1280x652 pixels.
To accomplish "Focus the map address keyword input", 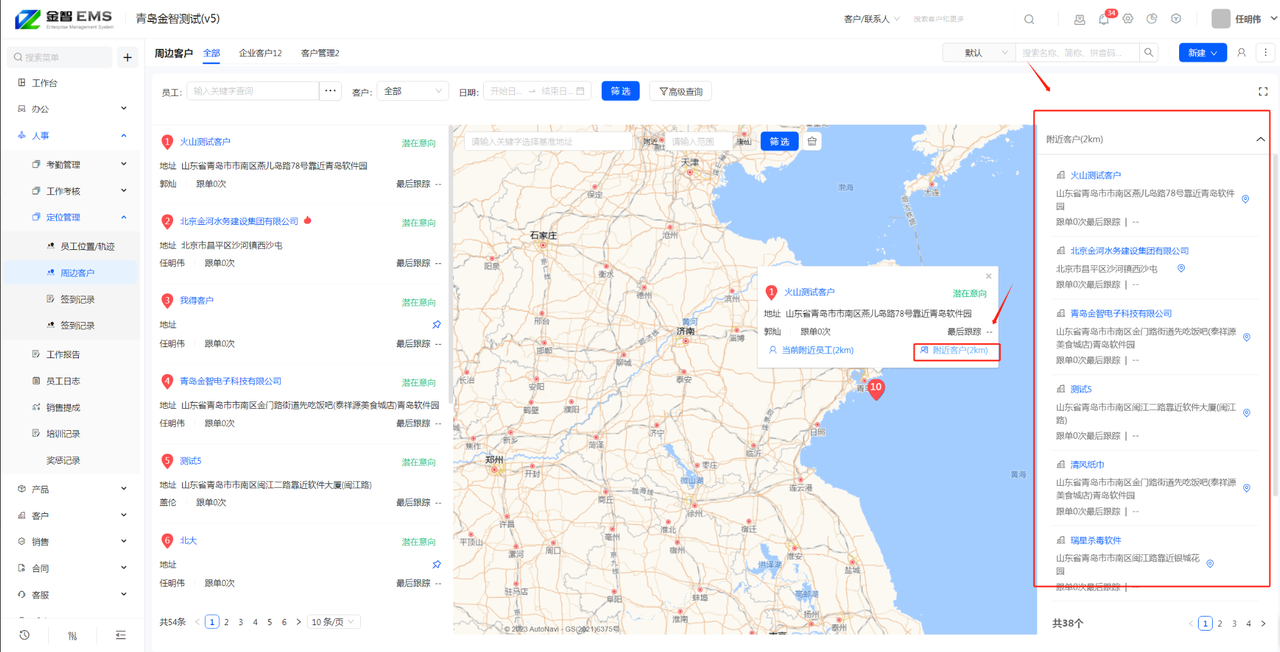I will point(549,142).
